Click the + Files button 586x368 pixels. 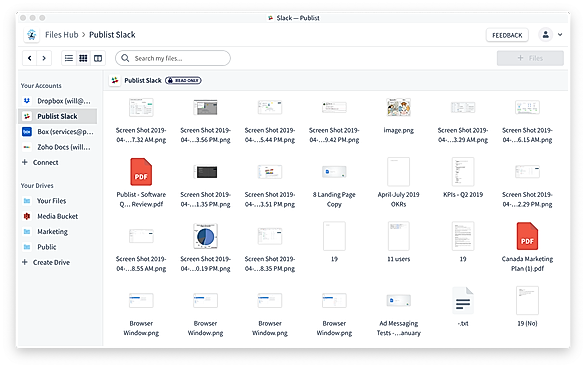(530, 58)
